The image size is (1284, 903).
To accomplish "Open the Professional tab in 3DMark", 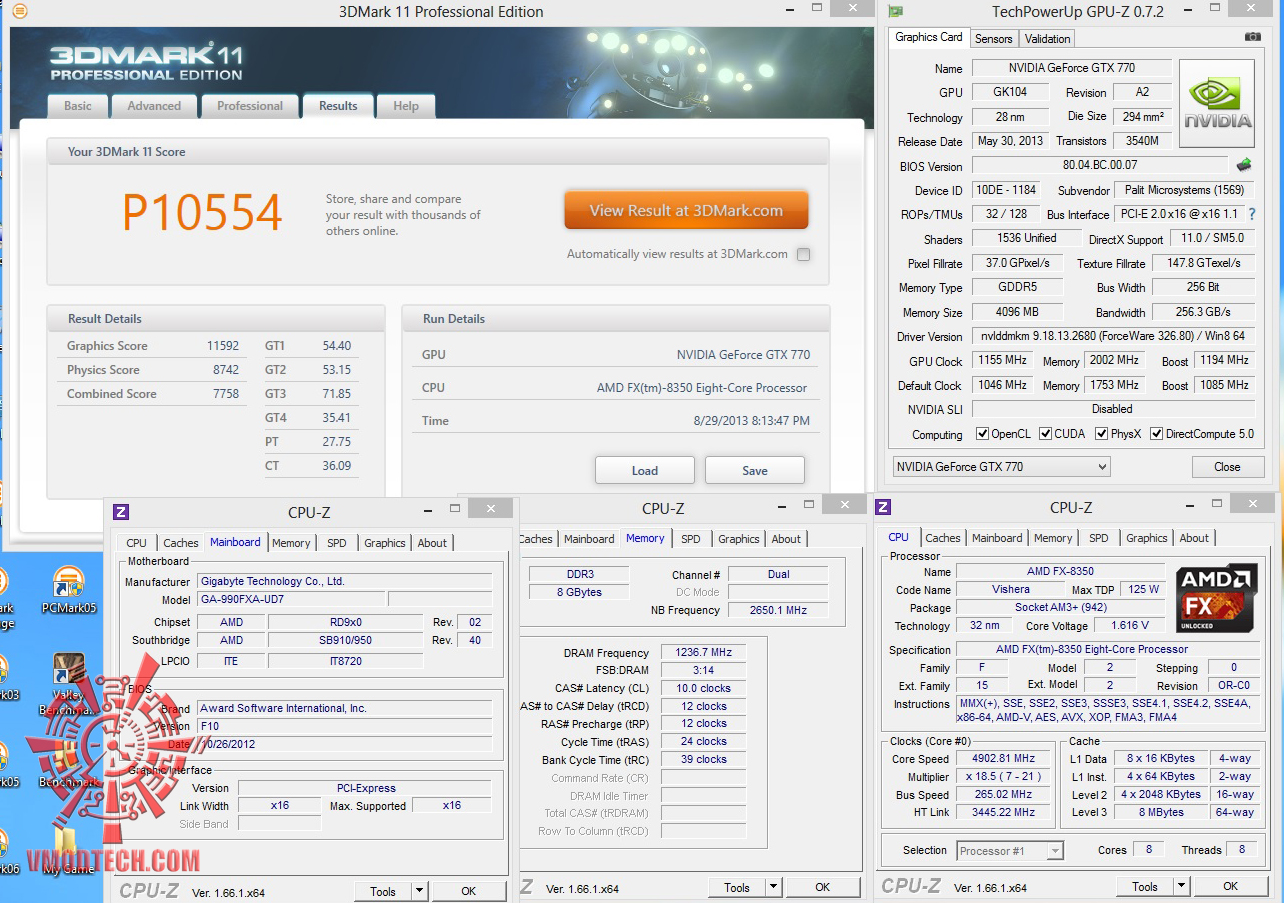I will (x=250, y=106).
